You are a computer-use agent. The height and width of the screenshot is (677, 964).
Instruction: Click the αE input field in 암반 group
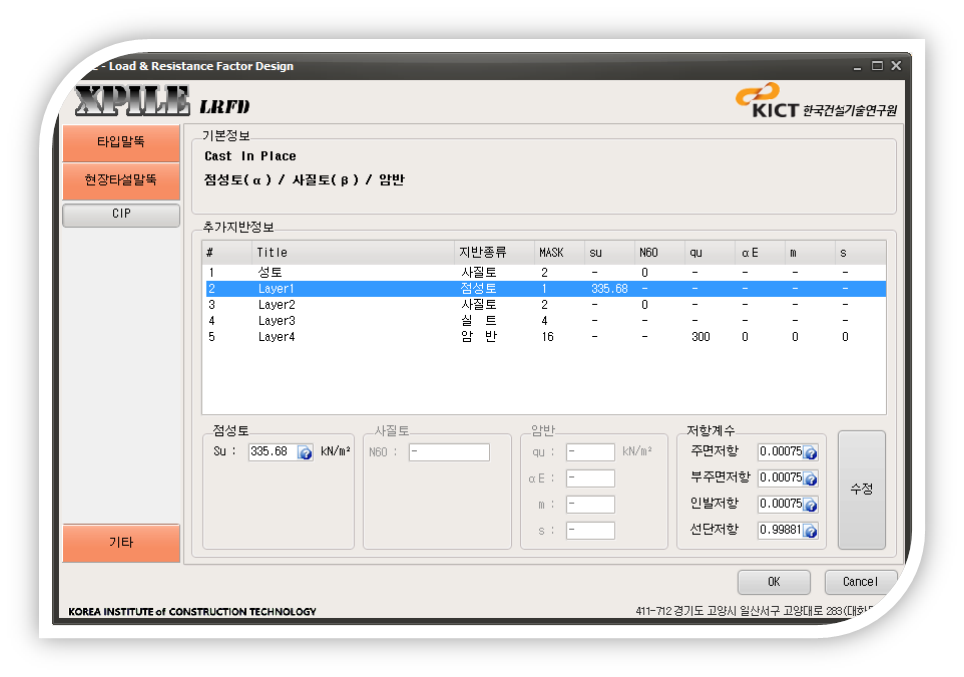(x=590, y=478)
